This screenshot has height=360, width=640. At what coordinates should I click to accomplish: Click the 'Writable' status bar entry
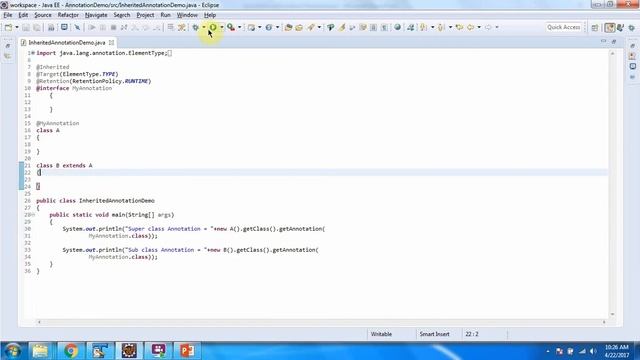click(x=381, y=334)
